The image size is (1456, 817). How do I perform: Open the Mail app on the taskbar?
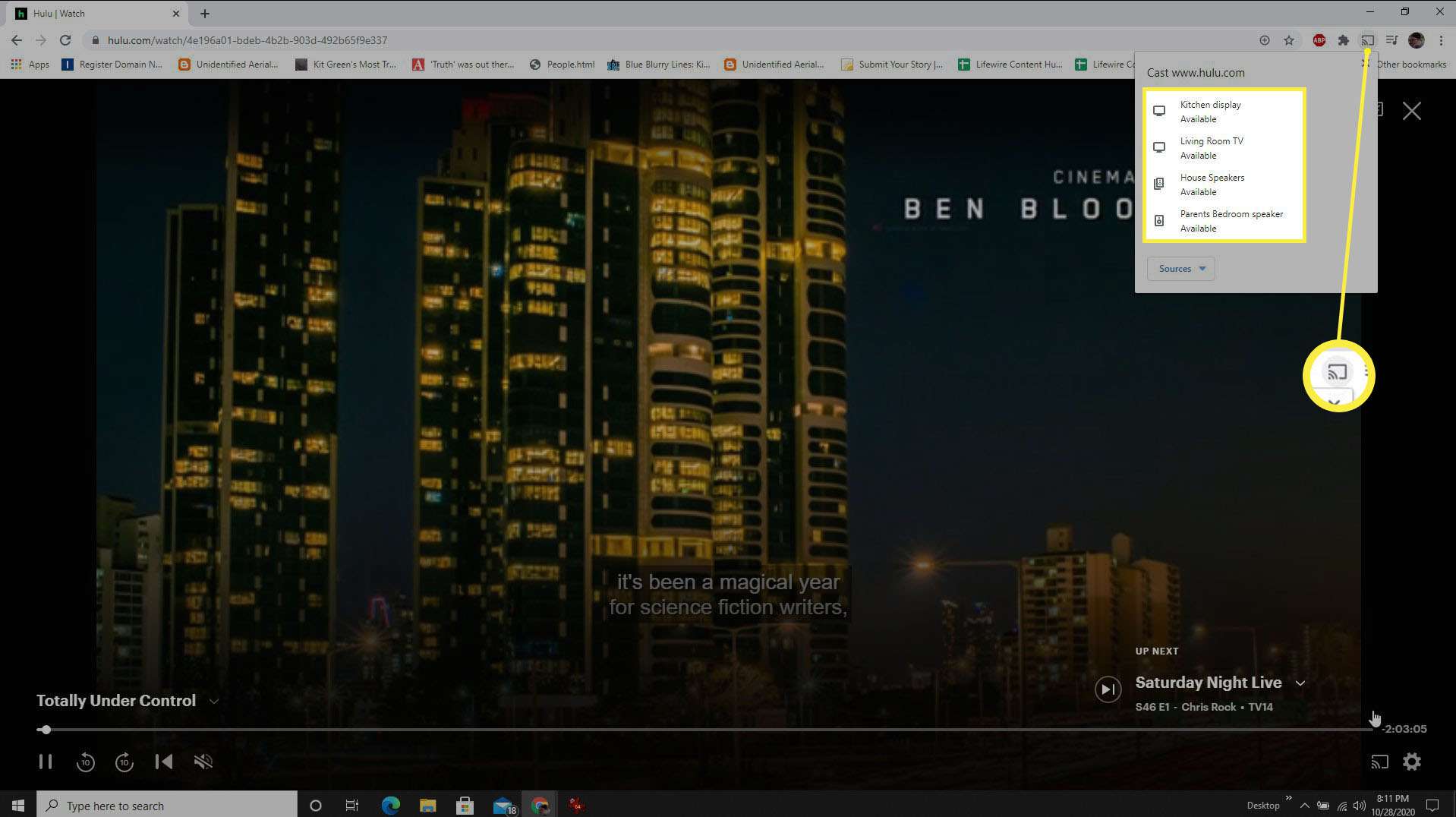(503, 805)
